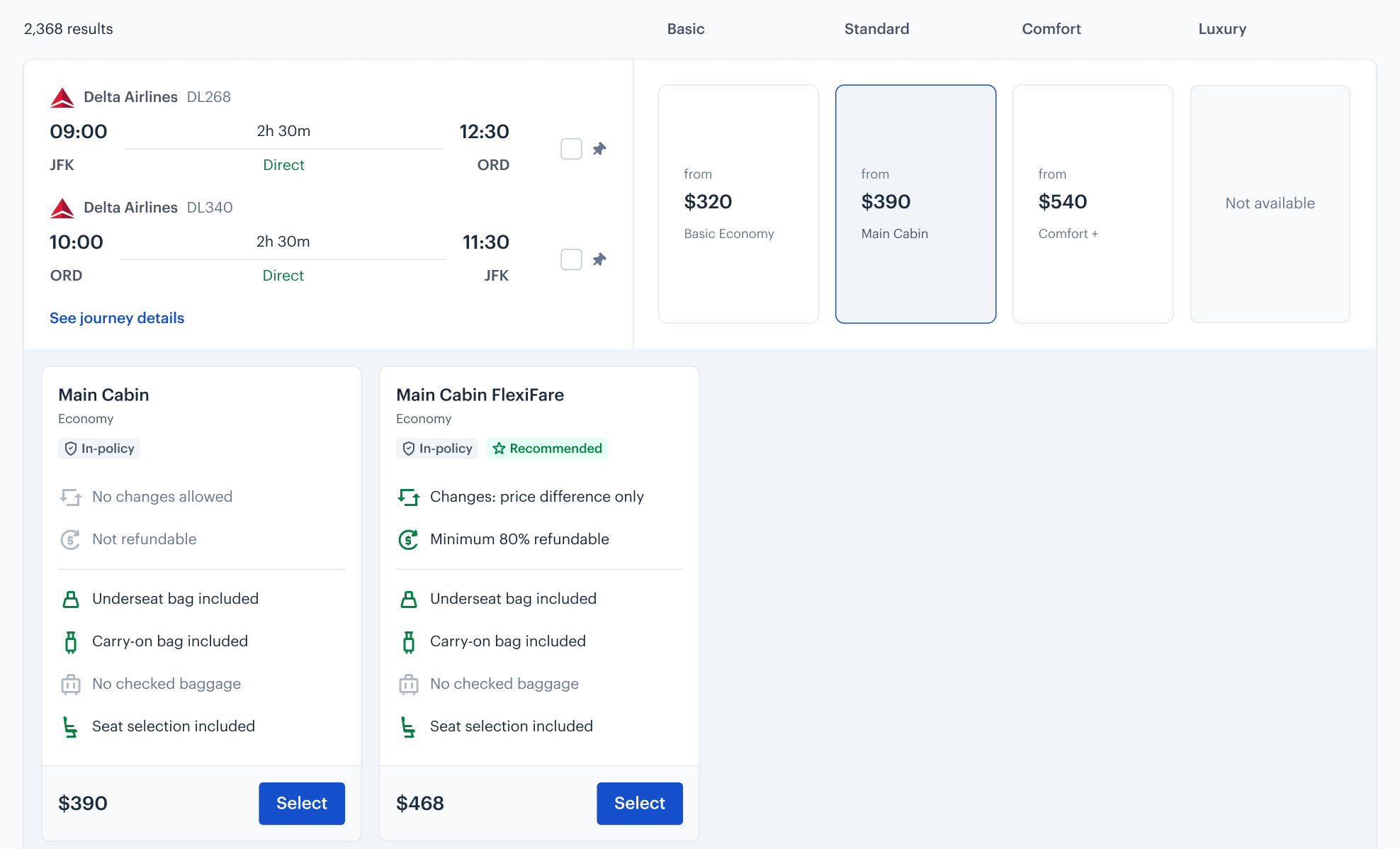
Task: Click the Direct label for DL268
Action: (283, 165)
